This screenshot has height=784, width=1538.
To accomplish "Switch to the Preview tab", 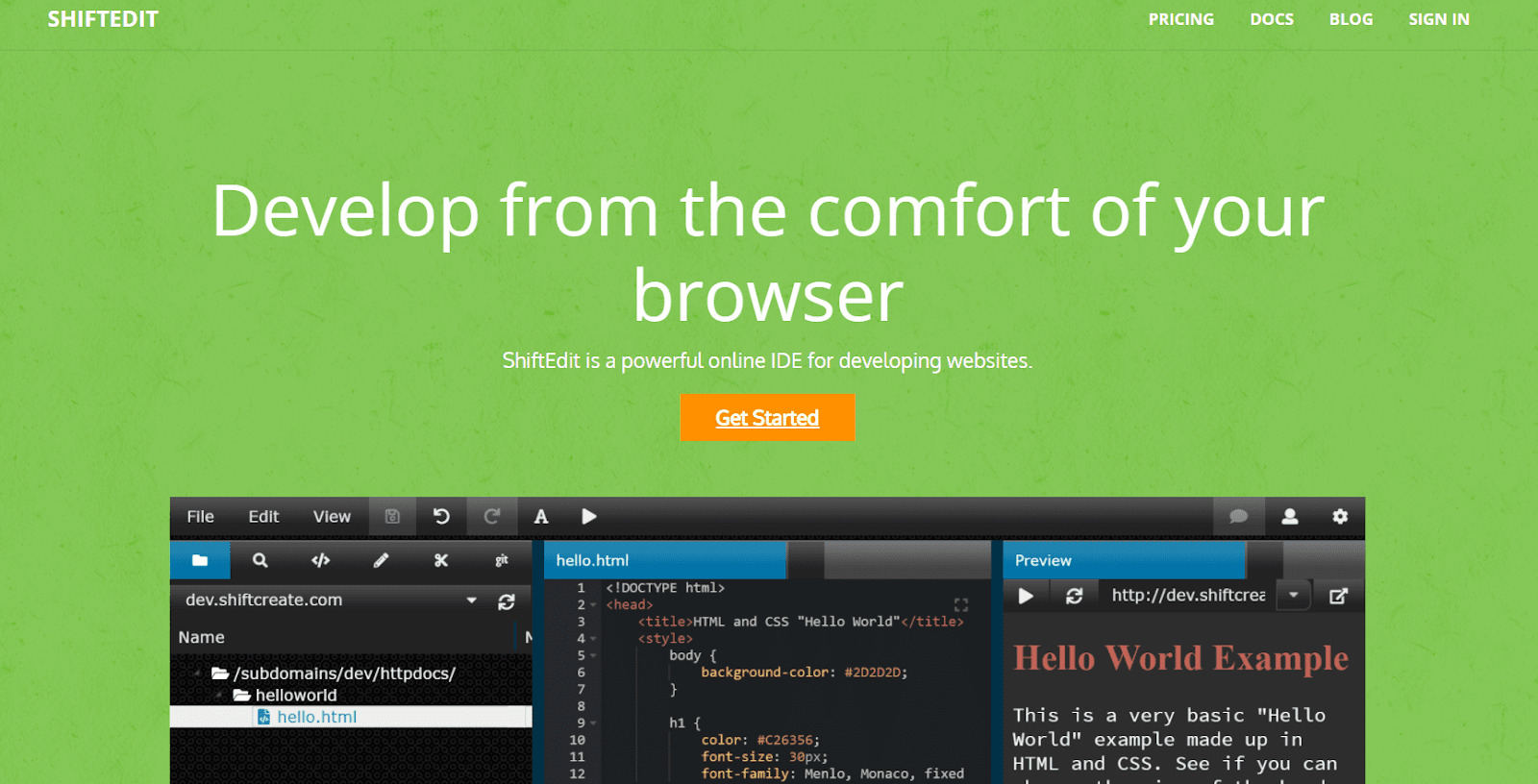I will click(x=1124, y=560).
